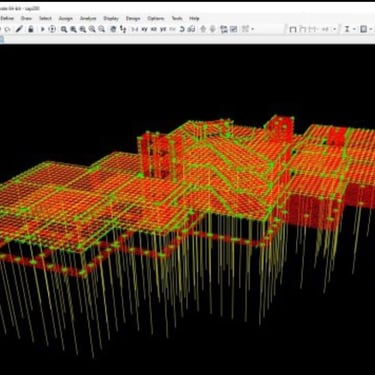Viewport: 375px width, 375px height.
Task: Select the rubber band zoom tool
Action: point(63,29)
